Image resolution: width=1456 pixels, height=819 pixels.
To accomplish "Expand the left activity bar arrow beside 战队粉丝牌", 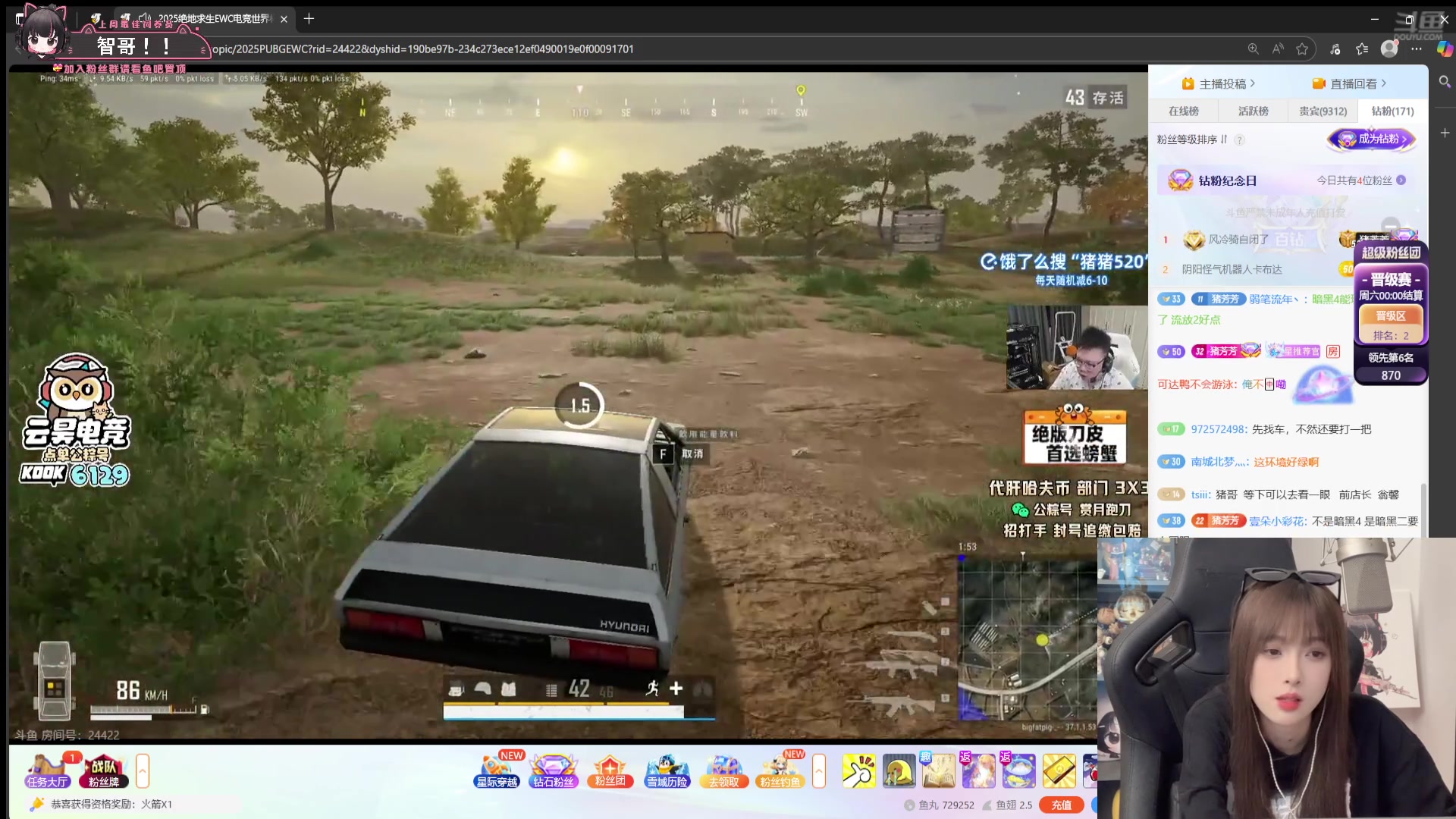I will 142,771.
